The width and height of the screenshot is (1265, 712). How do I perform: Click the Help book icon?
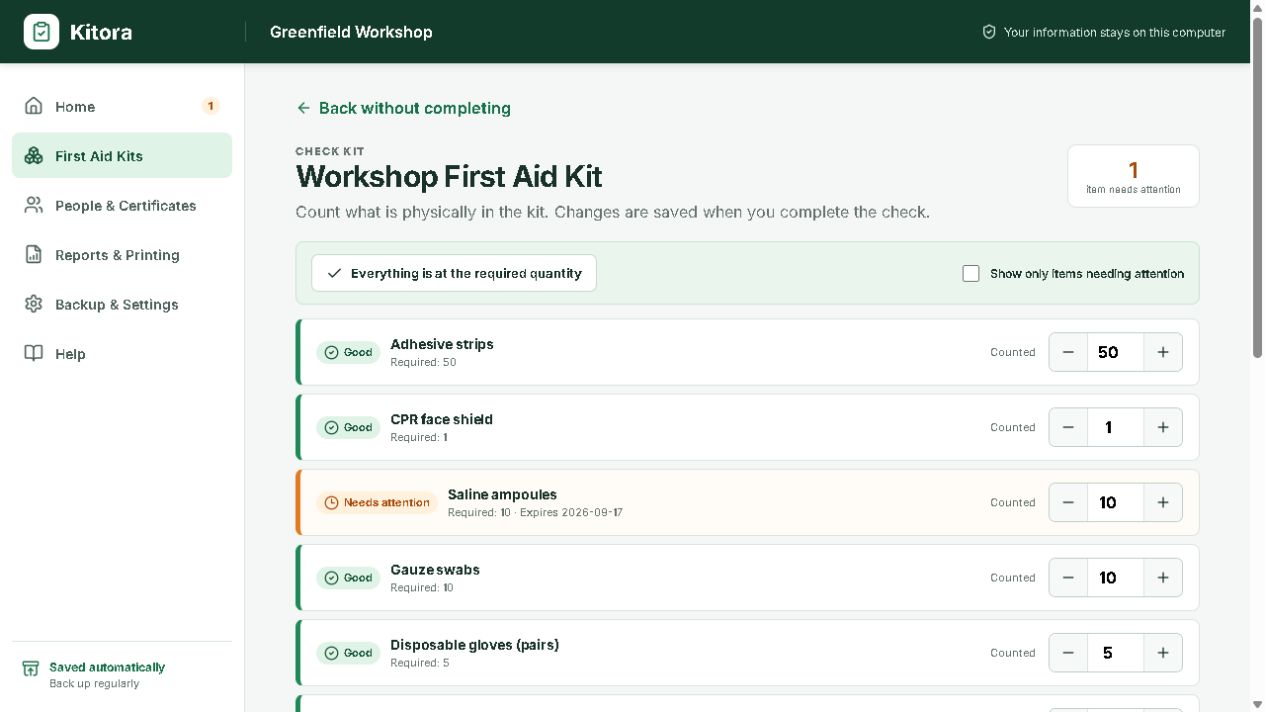click(34, 354)
